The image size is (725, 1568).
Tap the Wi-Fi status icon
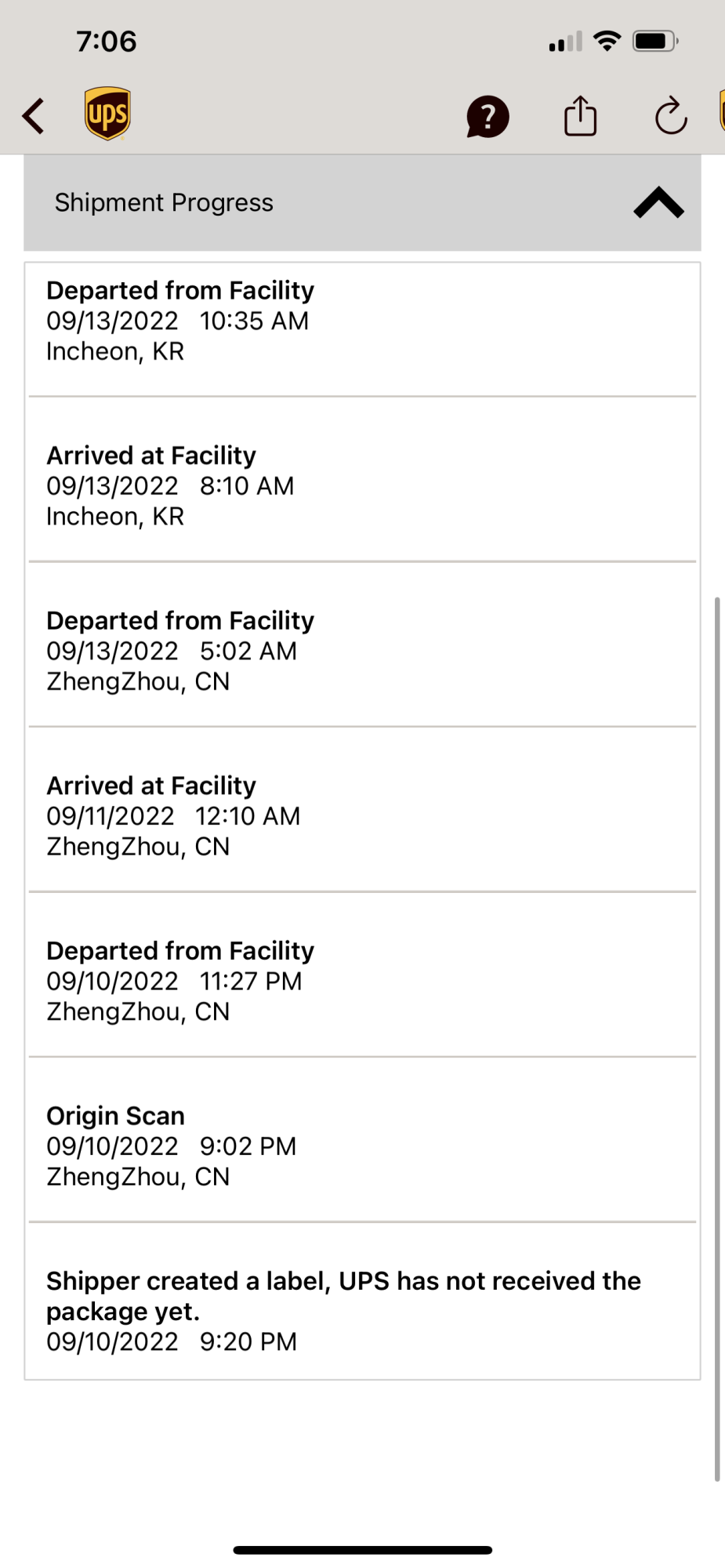(x=607, y=41)
